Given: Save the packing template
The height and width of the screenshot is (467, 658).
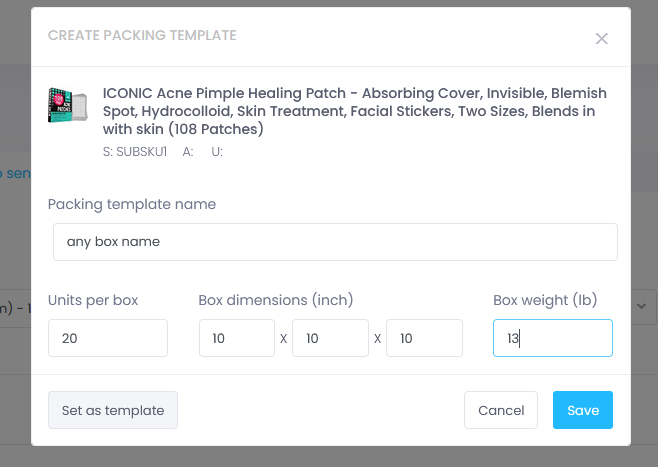Looking at the screenshot, I should click(582, 410).
